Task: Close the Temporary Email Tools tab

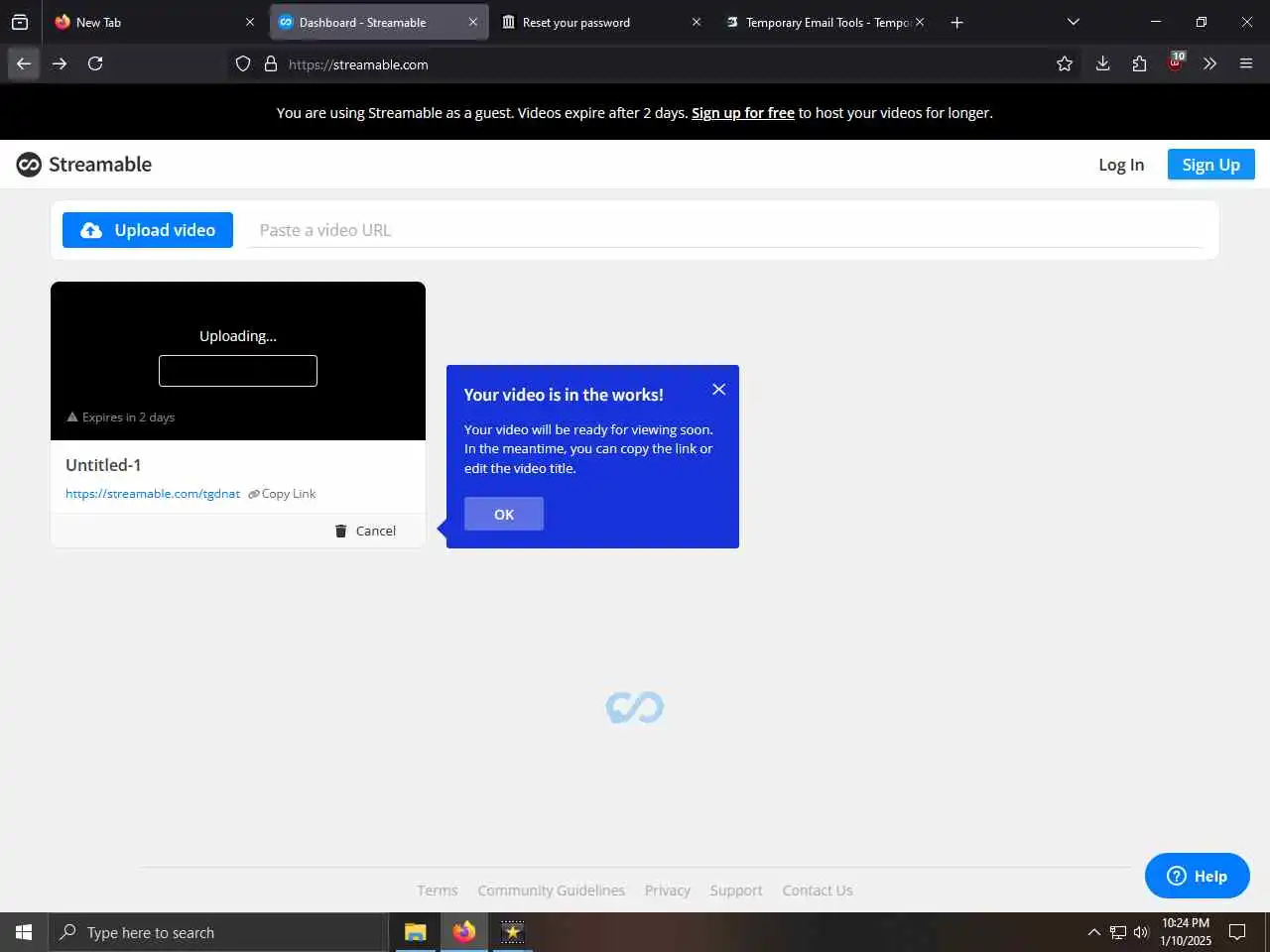Action: pos(920,22)
